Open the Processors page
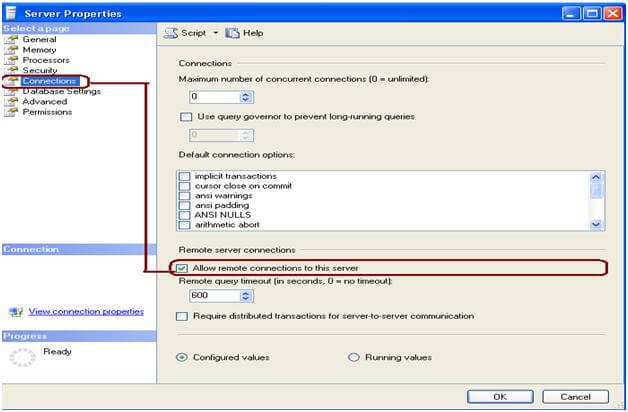 coord(46,60)
